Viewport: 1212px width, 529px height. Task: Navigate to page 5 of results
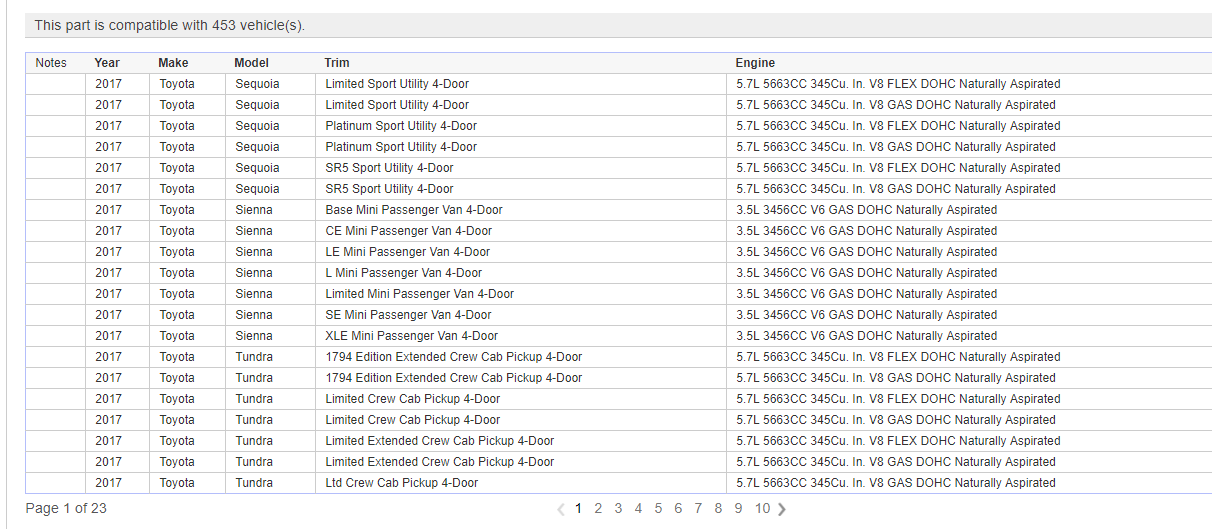658,508
